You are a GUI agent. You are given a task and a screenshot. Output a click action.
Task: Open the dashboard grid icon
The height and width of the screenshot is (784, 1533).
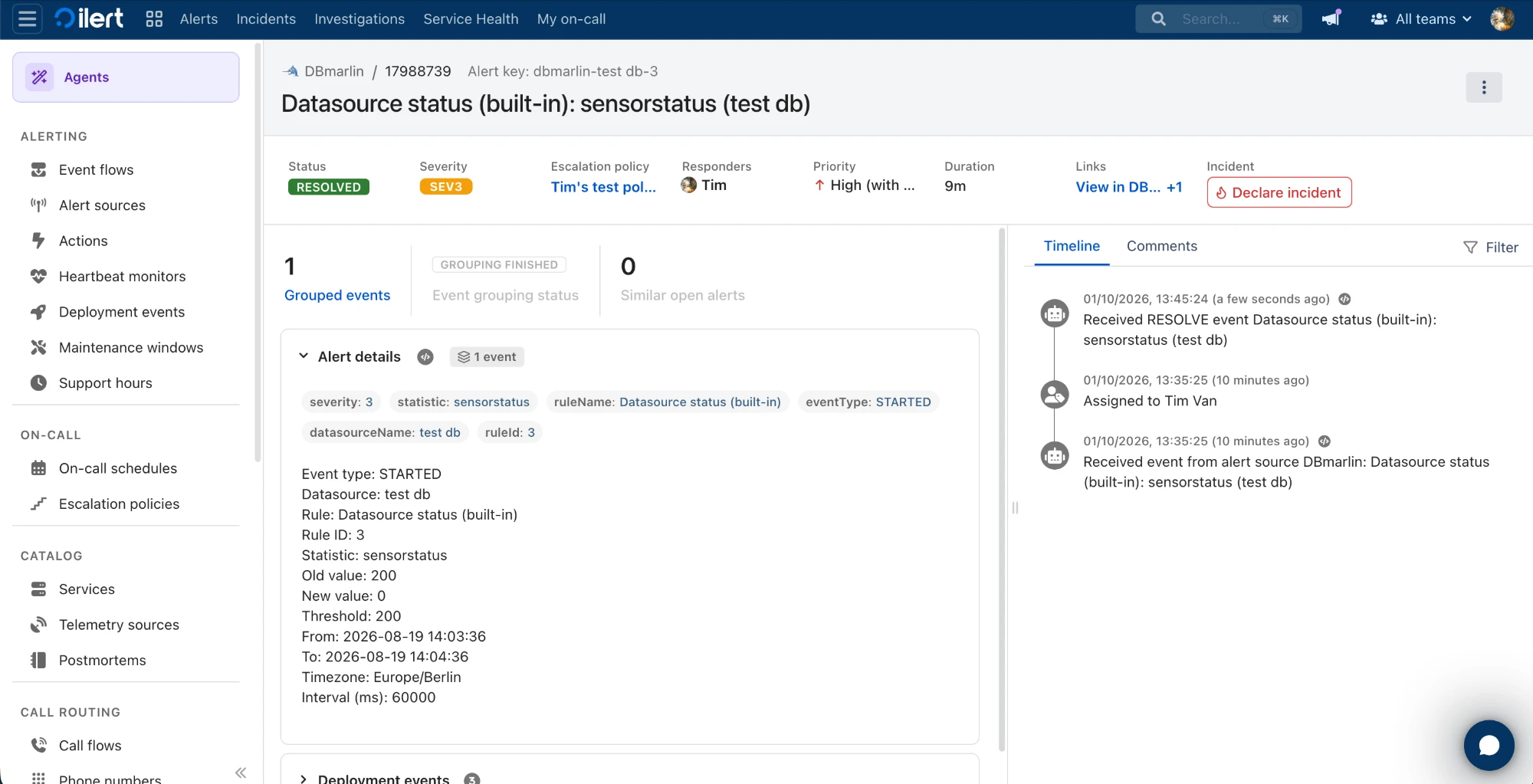click(x=154, y=18)
